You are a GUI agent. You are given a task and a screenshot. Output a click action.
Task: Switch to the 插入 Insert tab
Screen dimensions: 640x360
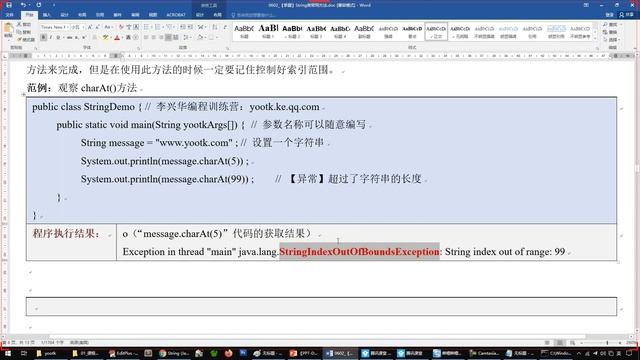point(47,15)
